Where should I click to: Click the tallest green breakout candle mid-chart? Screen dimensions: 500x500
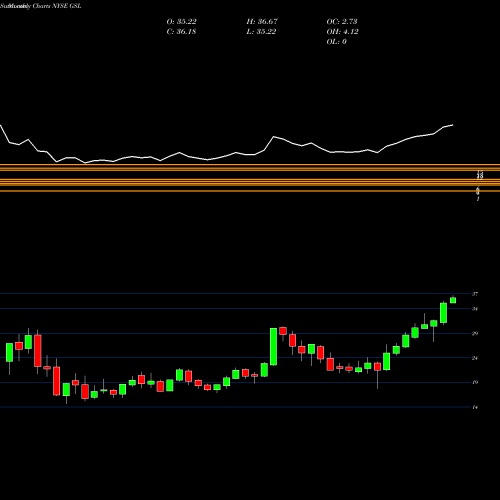273,347
